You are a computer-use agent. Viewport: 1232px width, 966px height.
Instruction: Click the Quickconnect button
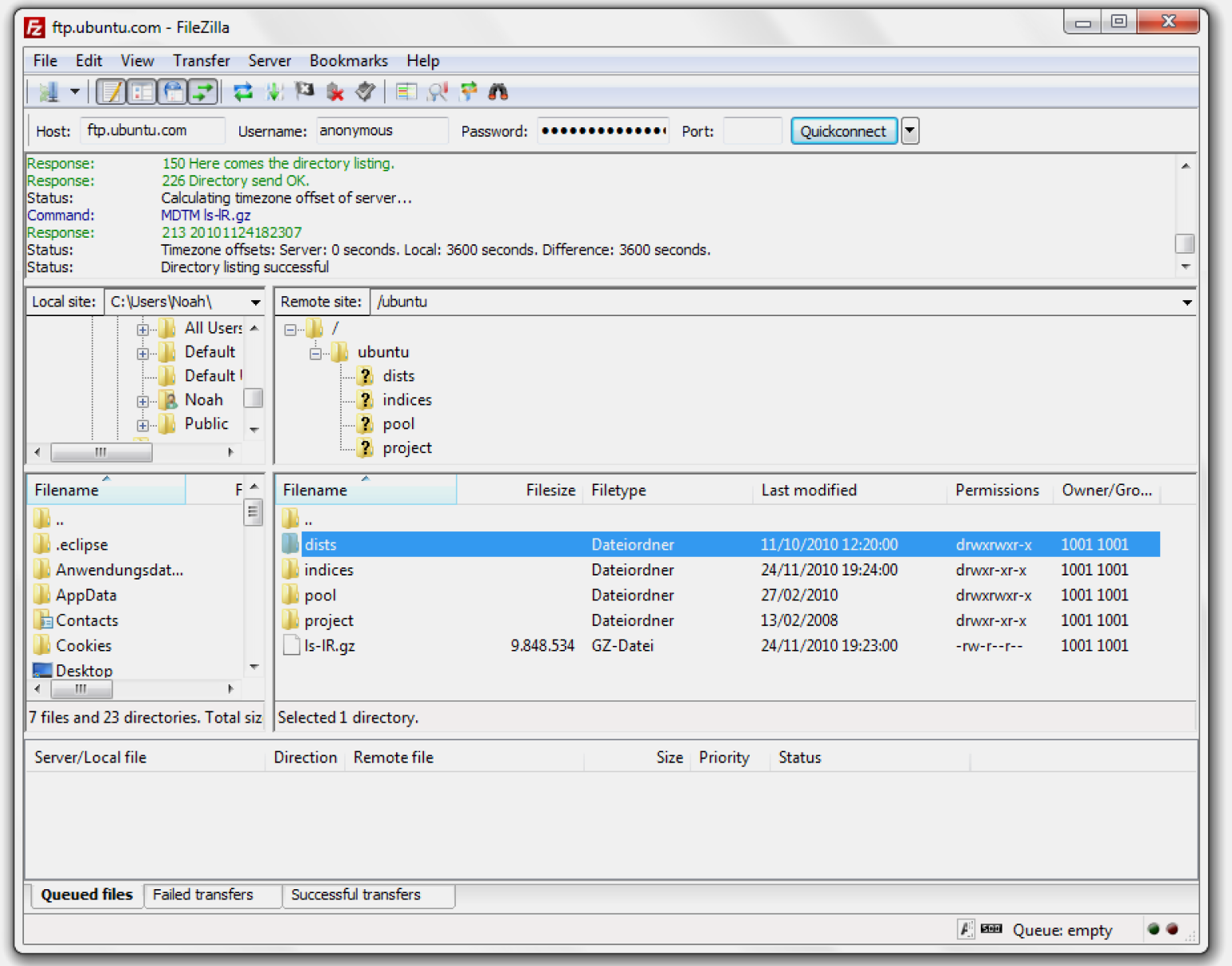point(843,130)
